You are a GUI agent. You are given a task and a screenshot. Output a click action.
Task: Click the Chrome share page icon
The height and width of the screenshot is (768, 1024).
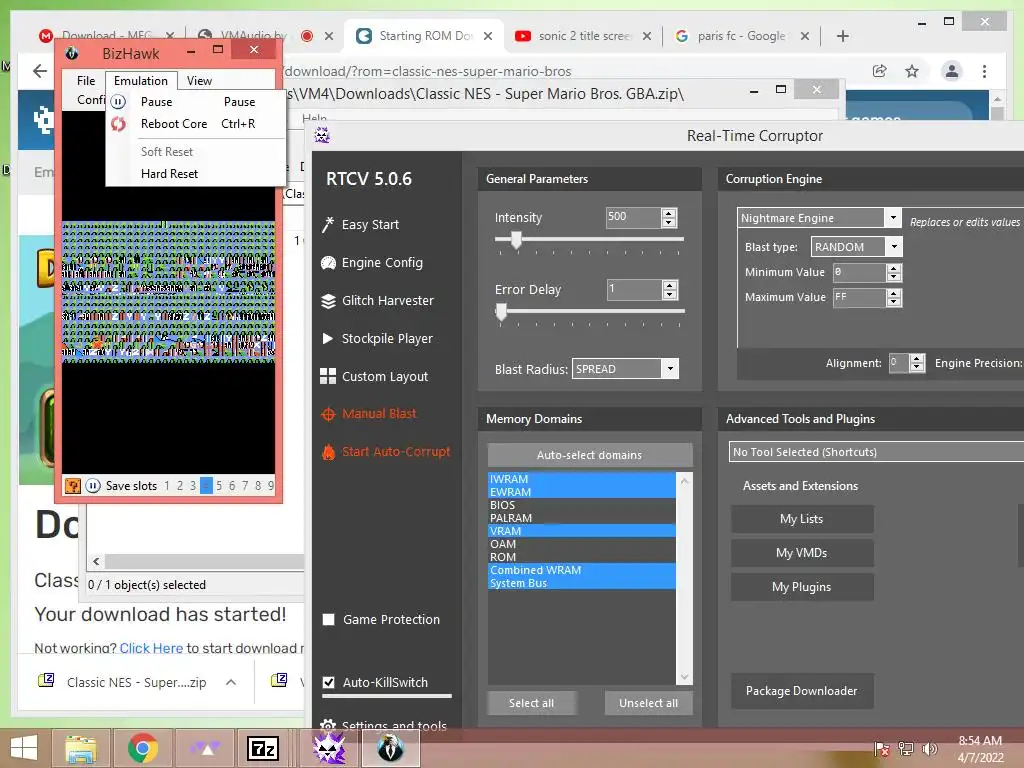point(880,71)
